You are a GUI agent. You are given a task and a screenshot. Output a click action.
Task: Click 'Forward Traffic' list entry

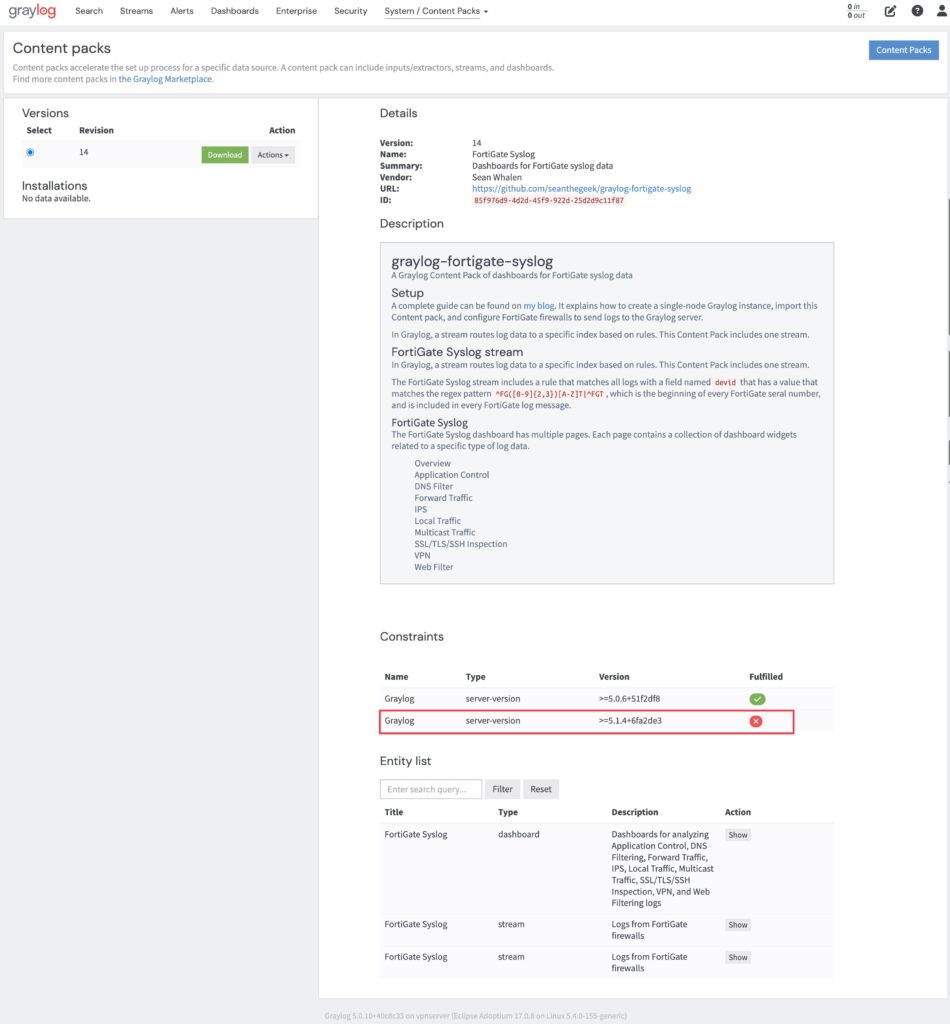443,498
